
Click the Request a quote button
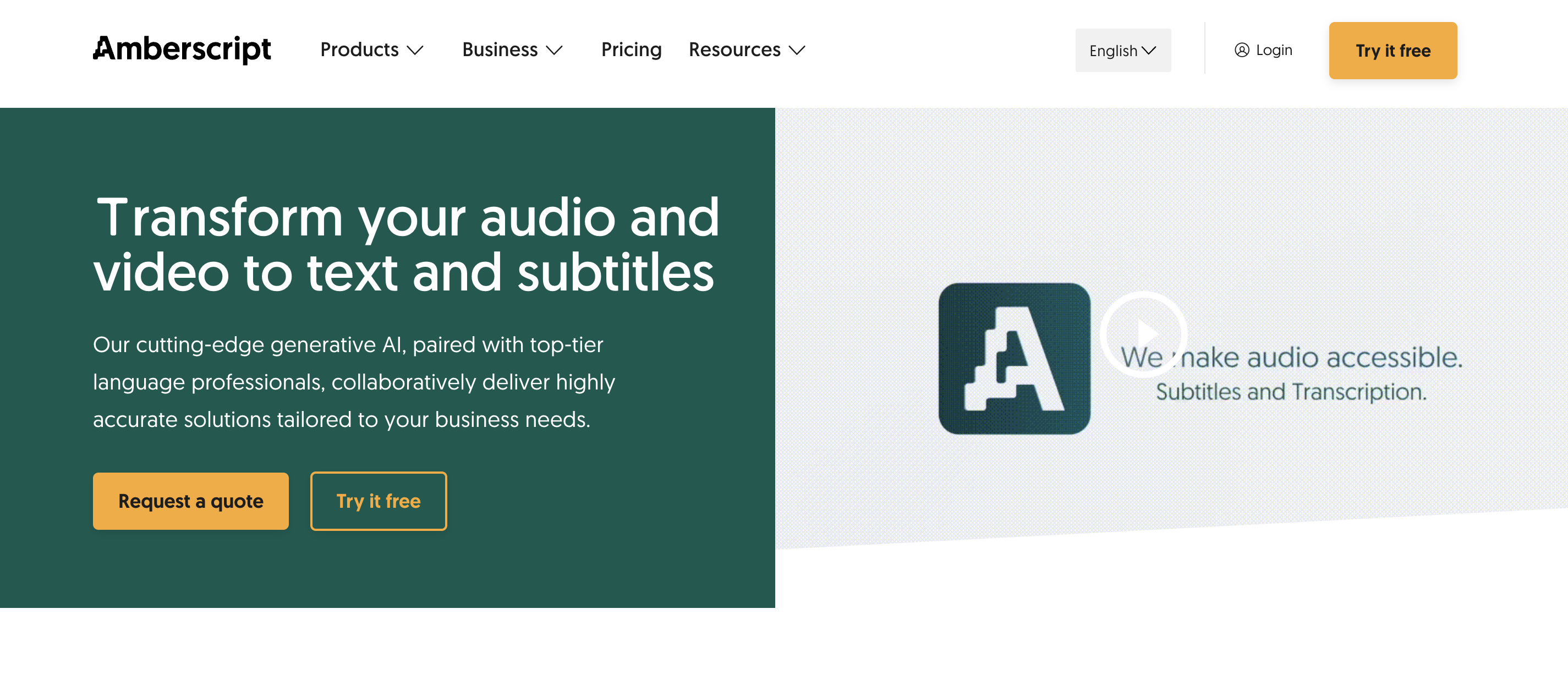point(190,501)
